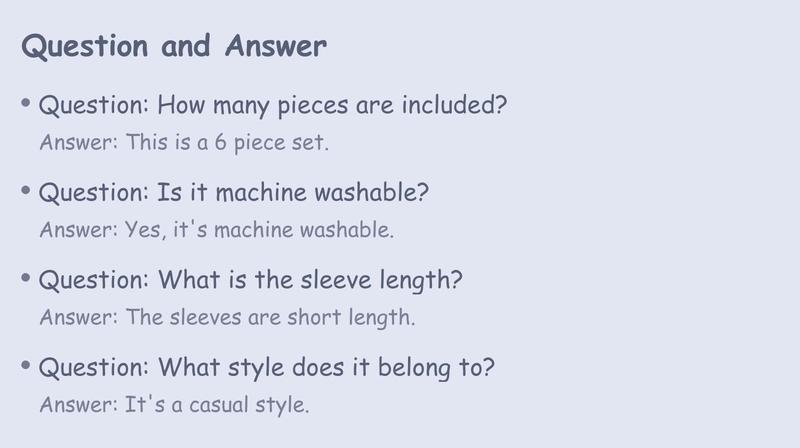The height and width of the screenshot is (448, 800).
Task: Click the question "What is the sleeve length?"
Action: tap(310, 281)
